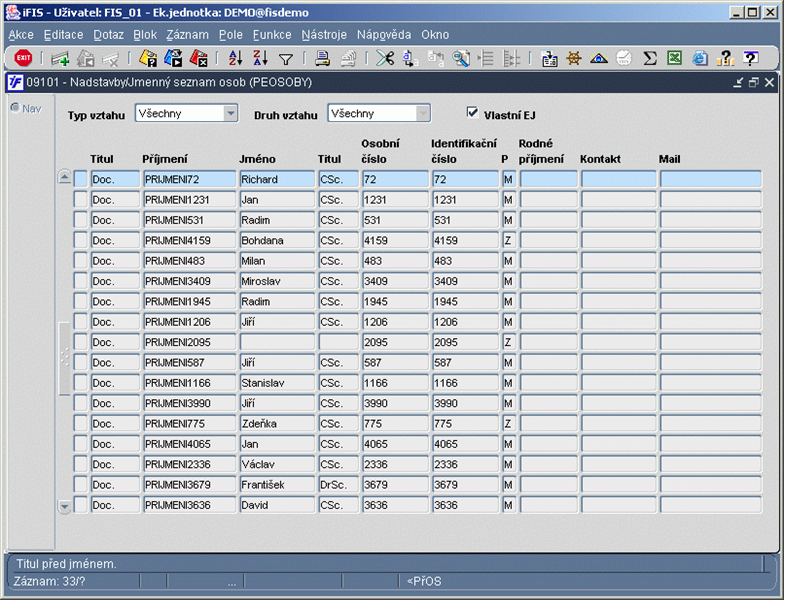
Task: Click the scissors cut icon
Action: click(385, 59)
